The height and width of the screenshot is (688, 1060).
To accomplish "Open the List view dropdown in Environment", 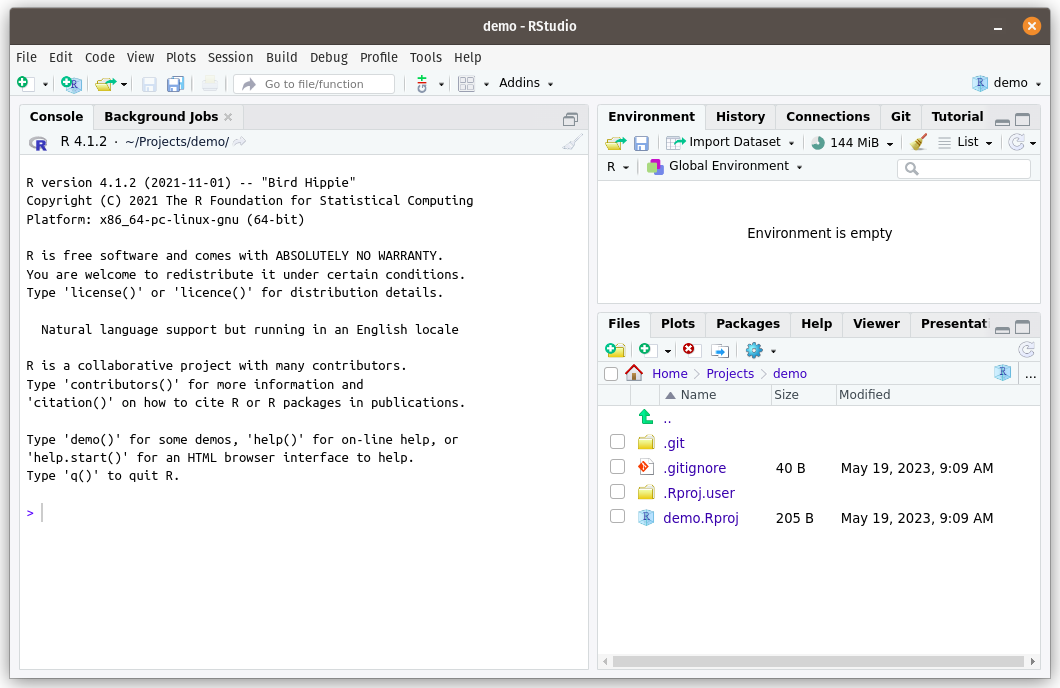I will pyautogui.click(x=965, y=142).
